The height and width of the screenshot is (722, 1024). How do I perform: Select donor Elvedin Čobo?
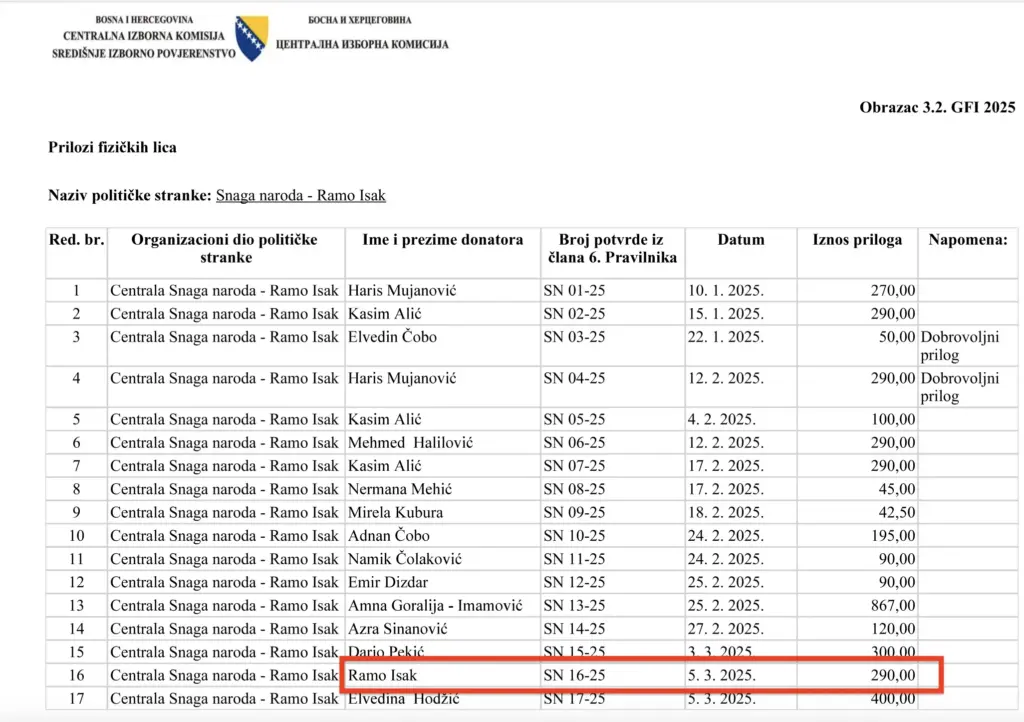point(392,337)
